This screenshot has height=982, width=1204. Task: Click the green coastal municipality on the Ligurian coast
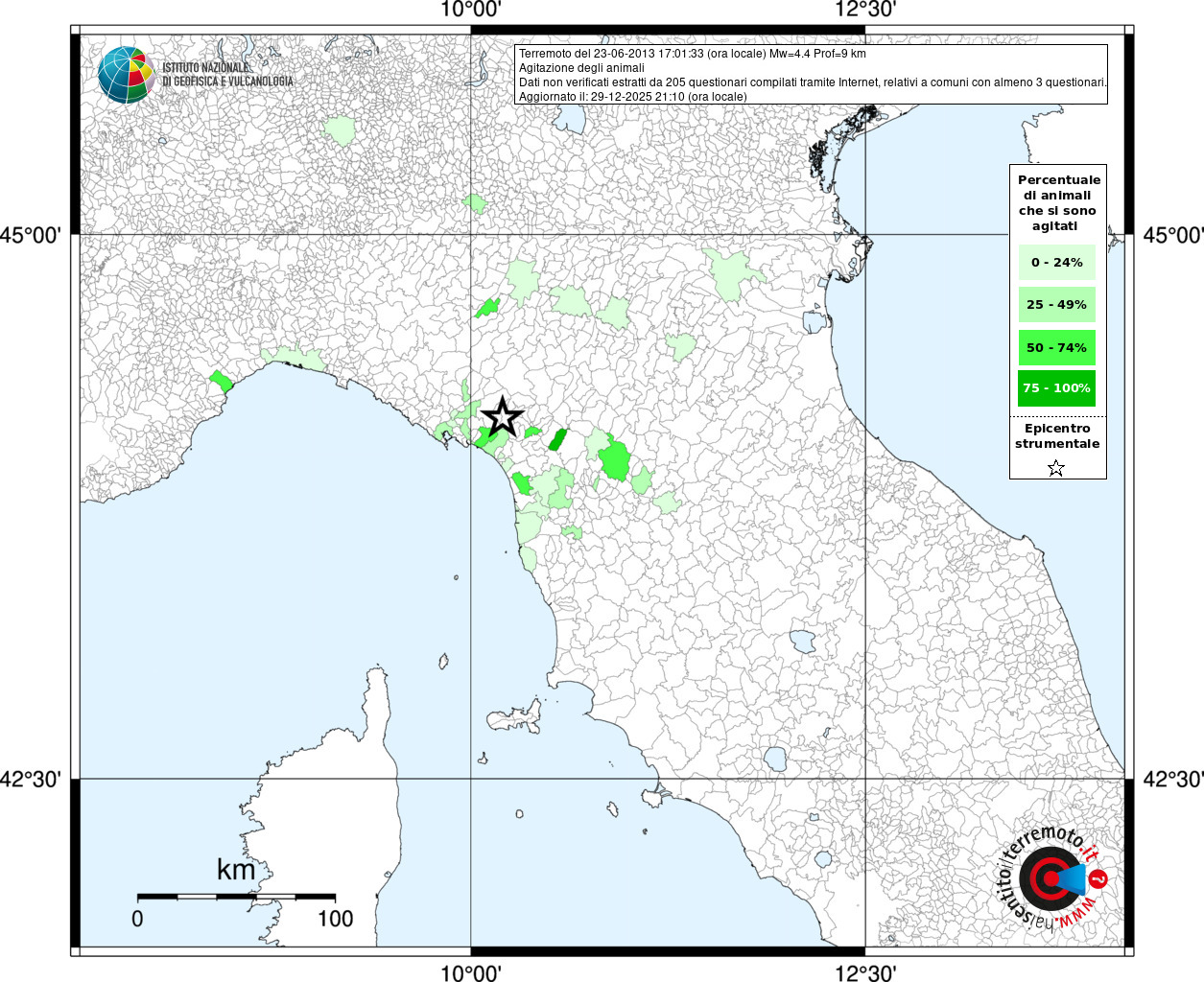[x=221, y=382]
